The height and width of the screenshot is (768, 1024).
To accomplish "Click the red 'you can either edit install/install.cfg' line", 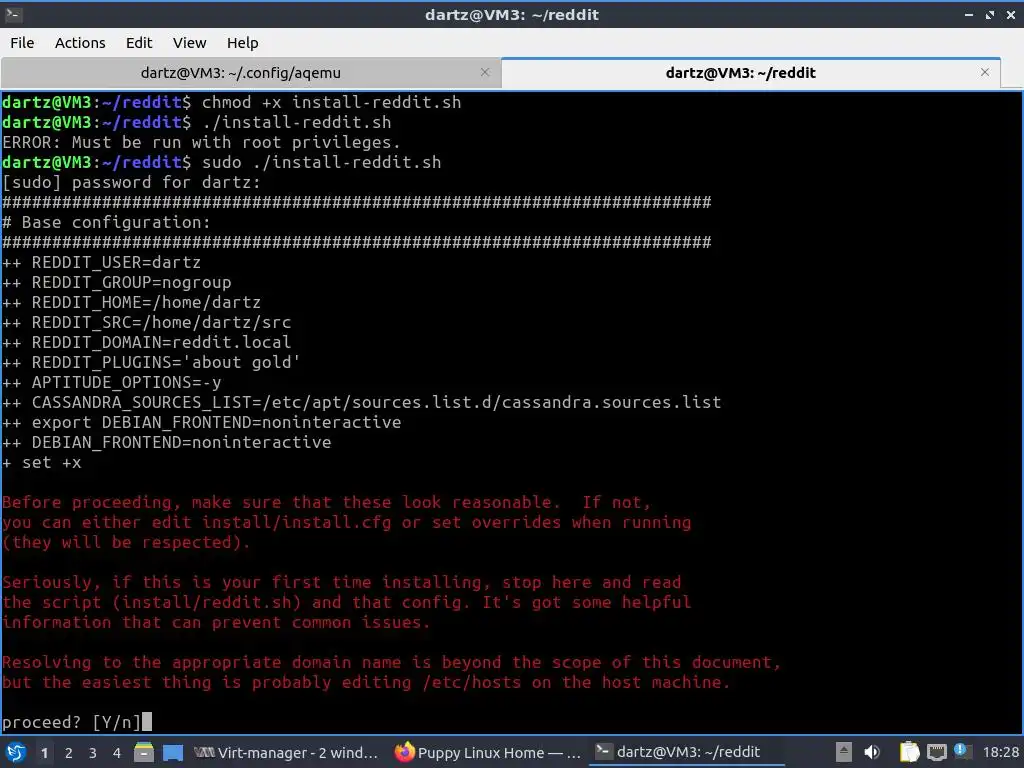I will click(346, 522).
